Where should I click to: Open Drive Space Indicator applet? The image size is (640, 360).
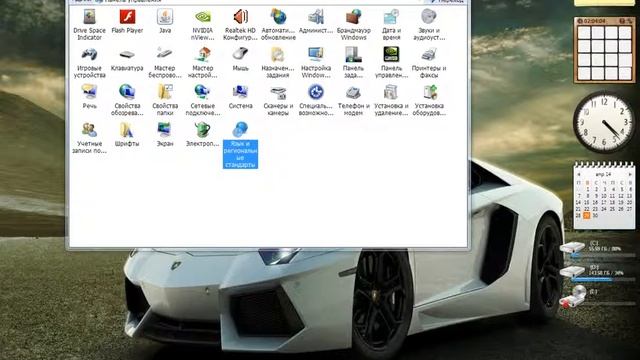click(89, 24)
